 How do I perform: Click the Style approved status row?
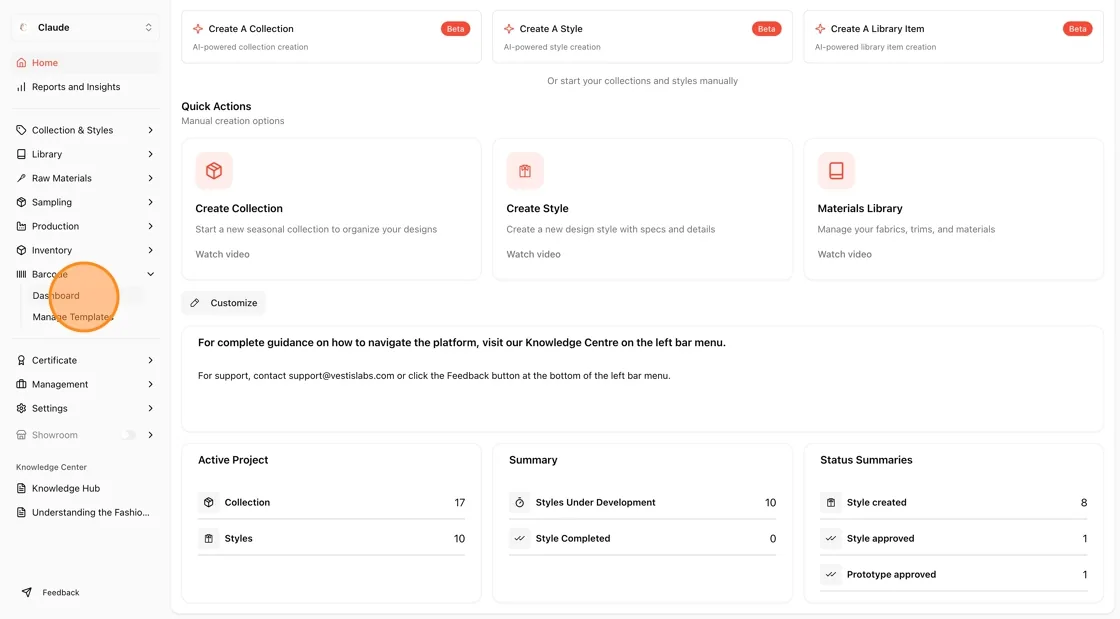point(954,538)
